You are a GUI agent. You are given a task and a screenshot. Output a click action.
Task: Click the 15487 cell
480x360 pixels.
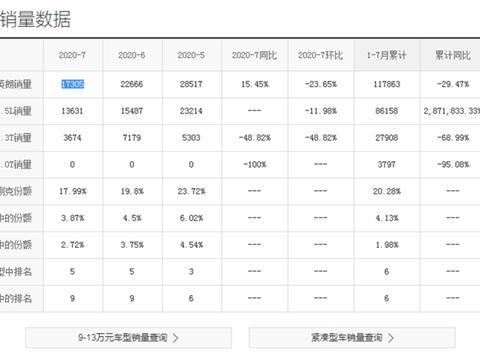click(132, 111)
